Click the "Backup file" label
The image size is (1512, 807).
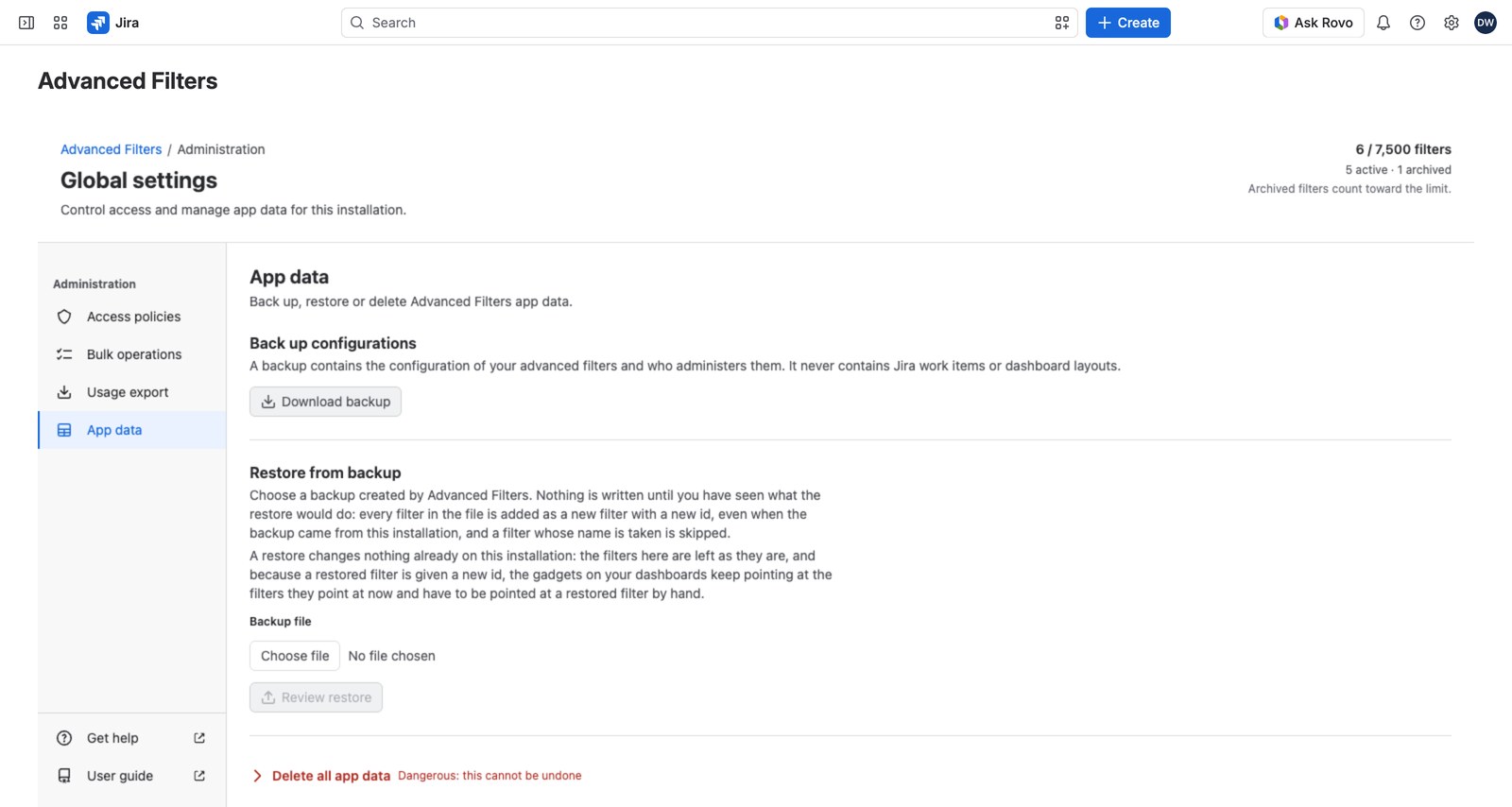(x=281, y=622)
